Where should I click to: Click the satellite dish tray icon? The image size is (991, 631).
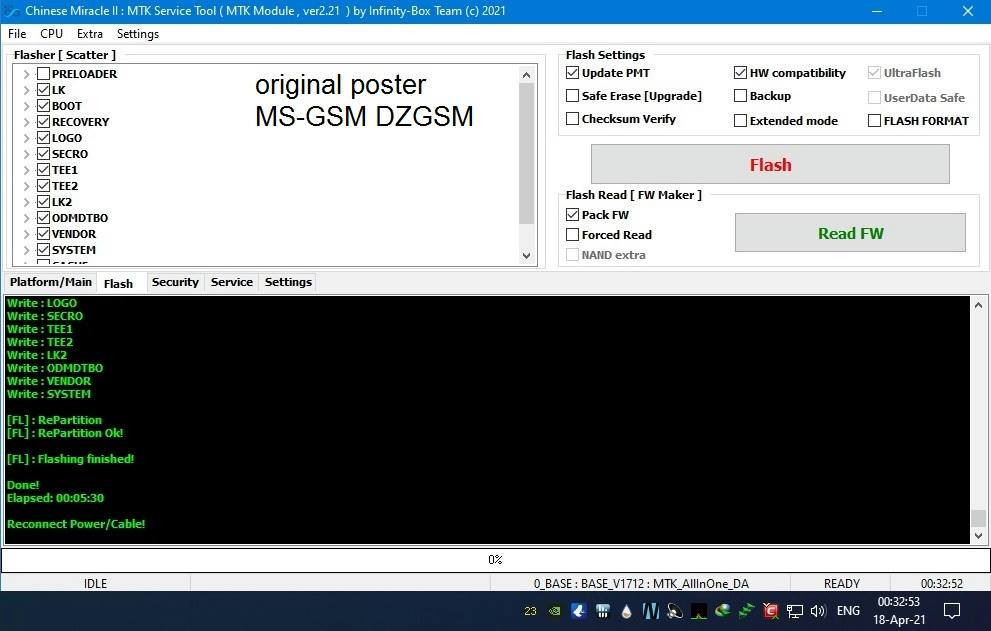[674, 611]
